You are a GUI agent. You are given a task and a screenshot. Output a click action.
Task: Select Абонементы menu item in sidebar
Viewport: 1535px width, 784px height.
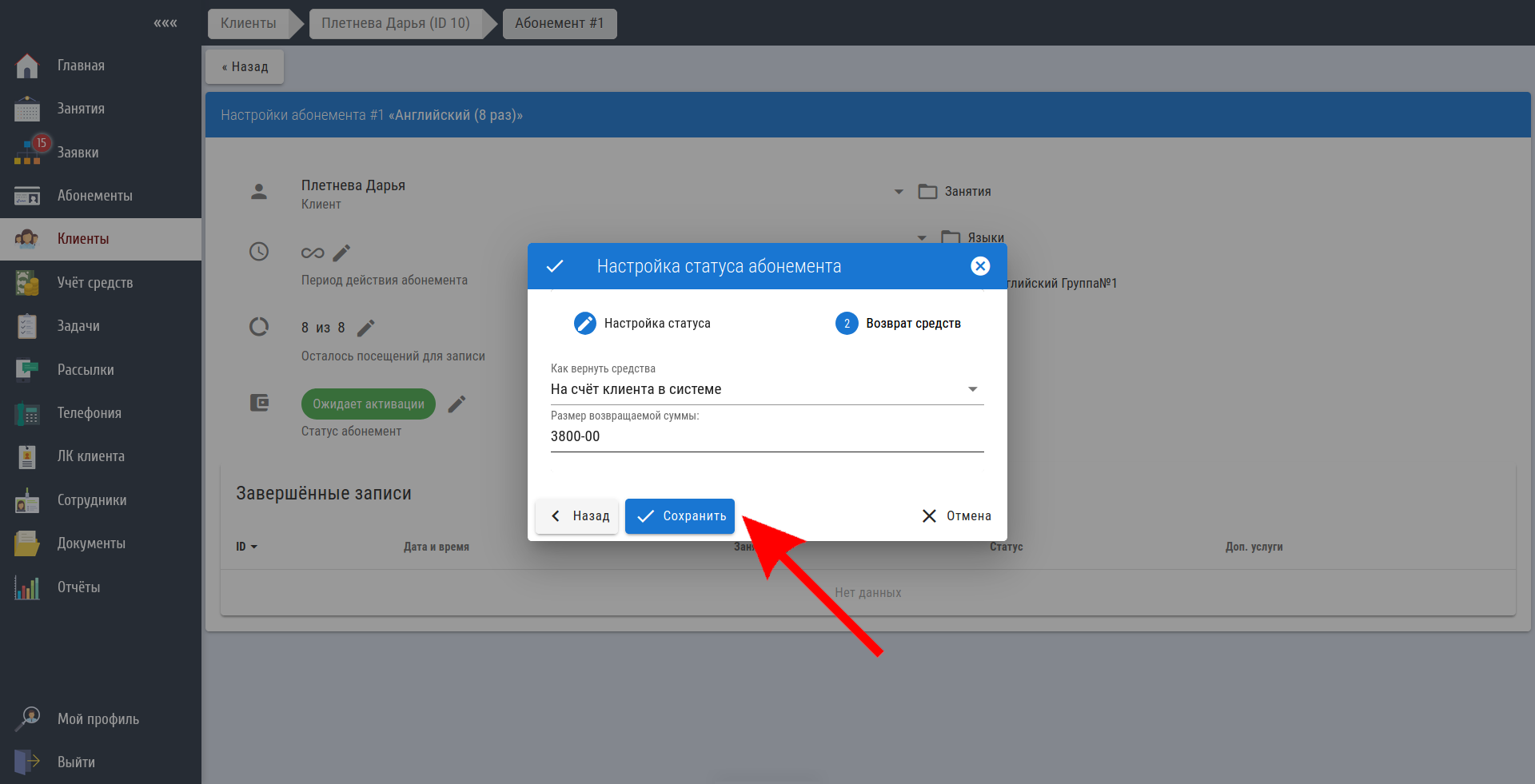95,196
